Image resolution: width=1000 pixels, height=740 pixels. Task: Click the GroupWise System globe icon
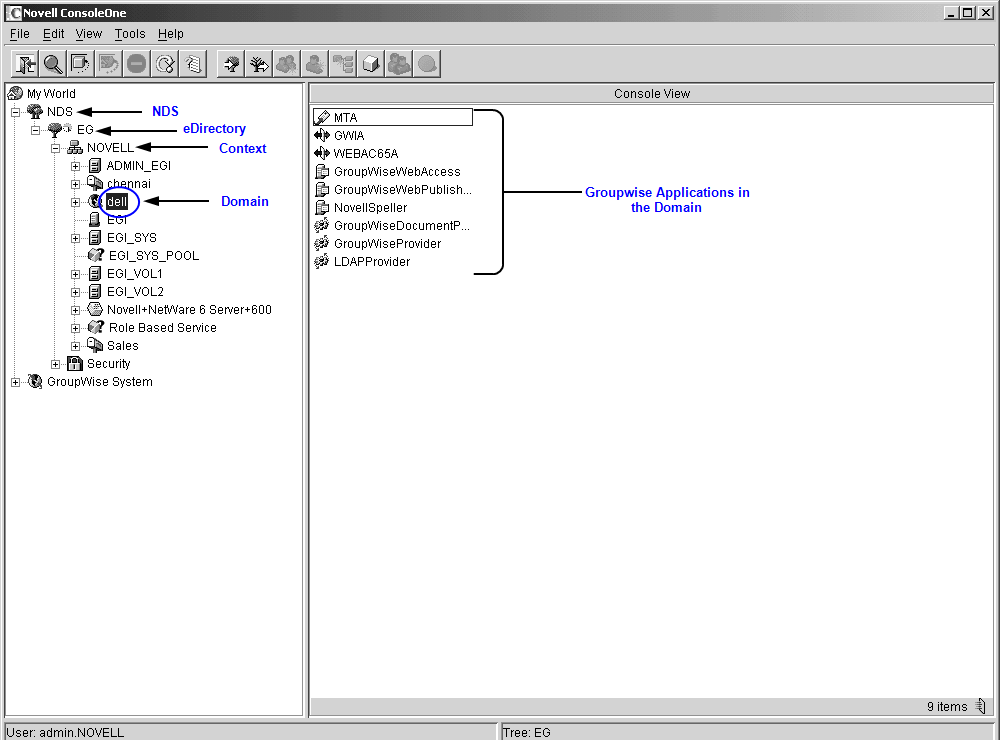(35, 381)
